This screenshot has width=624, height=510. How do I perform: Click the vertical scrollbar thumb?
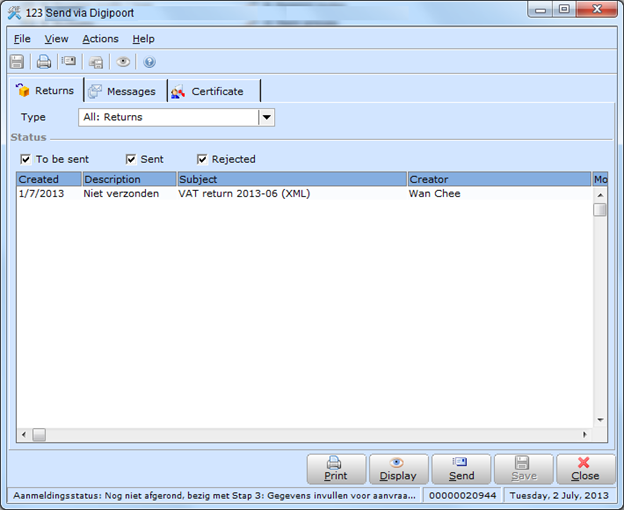point(600,210)
